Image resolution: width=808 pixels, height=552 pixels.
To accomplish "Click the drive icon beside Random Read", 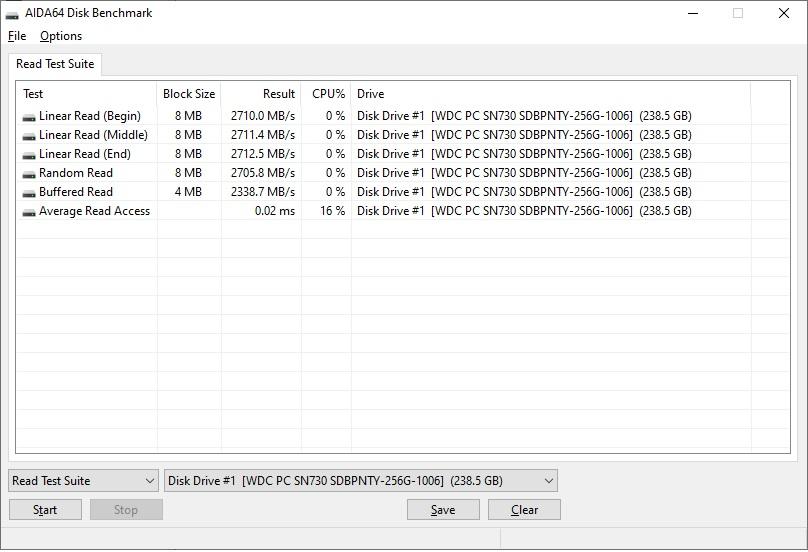I will point(29,173).
